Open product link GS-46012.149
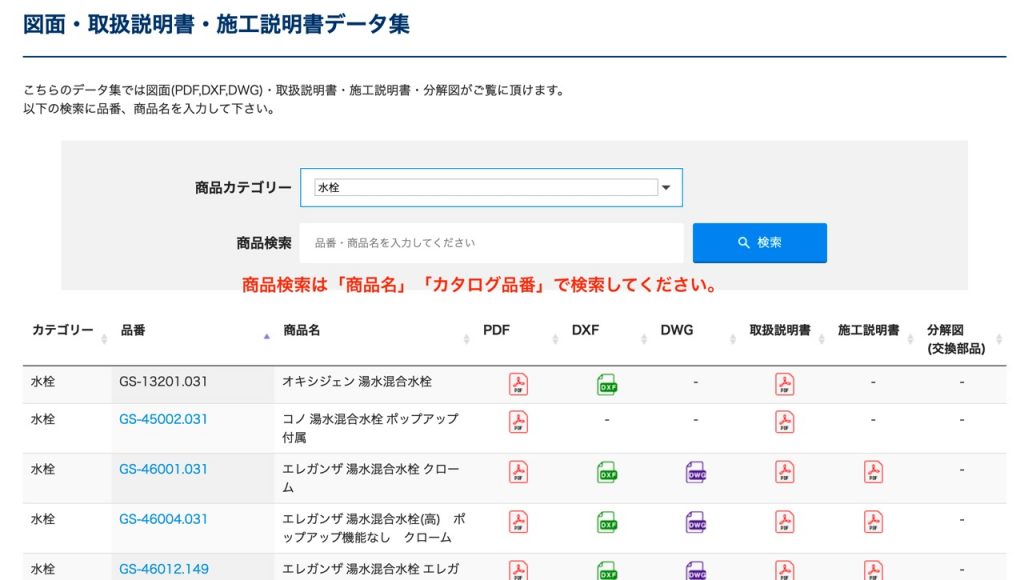 tap(163, 569)
